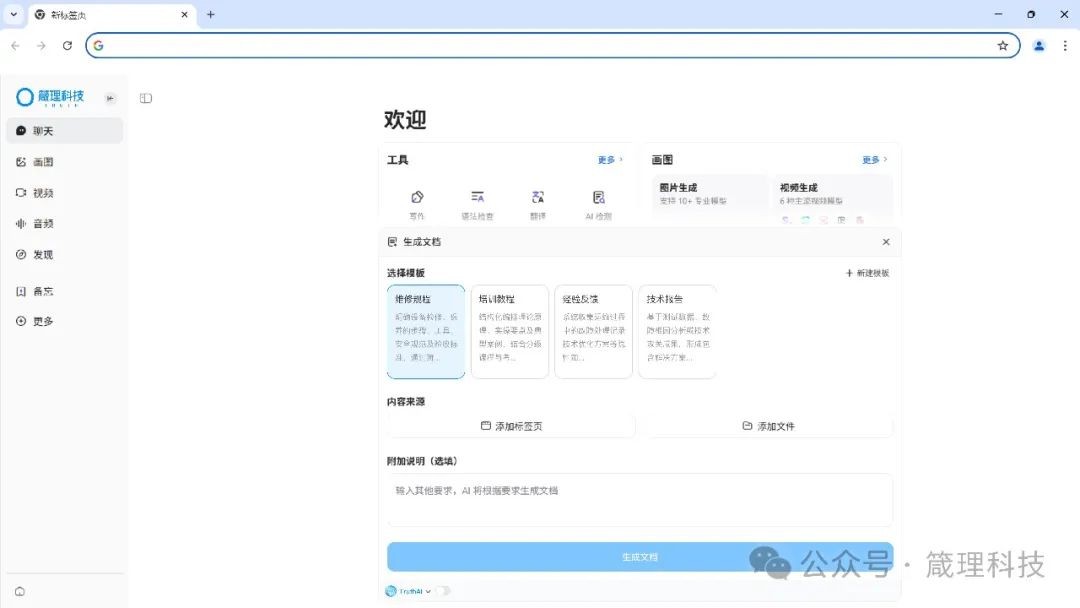
Task: Select the 聊天 chat menu item
Action: click(x=64, y=131)
